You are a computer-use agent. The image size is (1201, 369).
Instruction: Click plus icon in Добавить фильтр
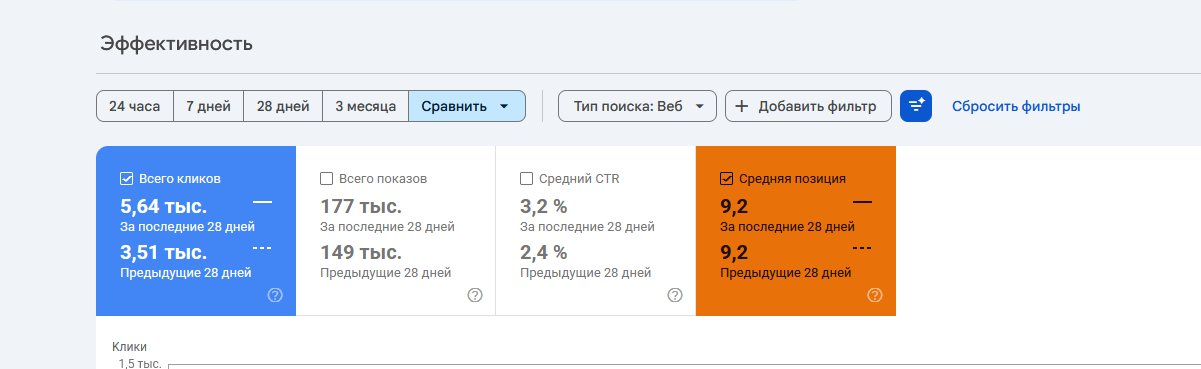(x=742, y=106)
